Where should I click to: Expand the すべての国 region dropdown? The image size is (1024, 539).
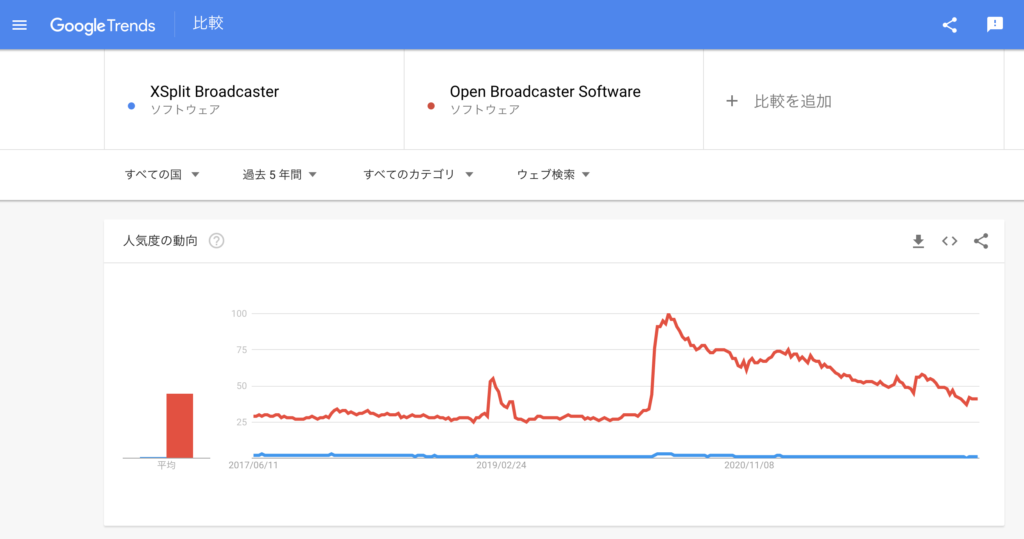click(x=162, y=174)
